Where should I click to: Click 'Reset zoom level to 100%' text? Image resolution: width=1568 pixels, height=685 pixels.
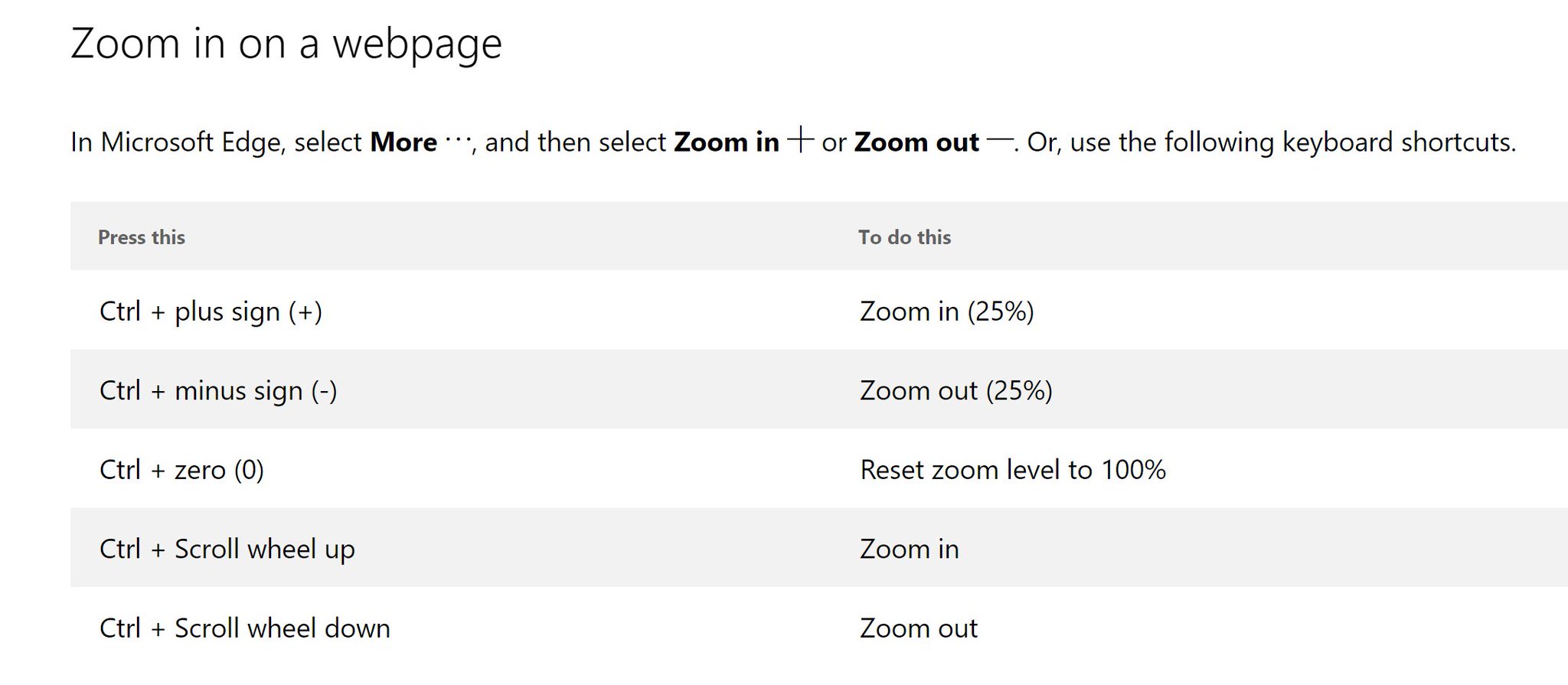click(1012, 470)
